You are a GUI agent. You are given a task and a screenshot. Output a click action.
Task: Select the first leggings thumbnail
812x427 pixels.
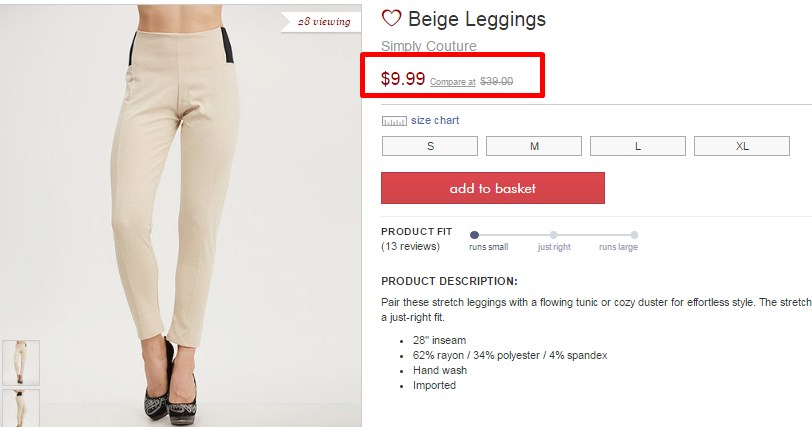(x=21, y=362)
